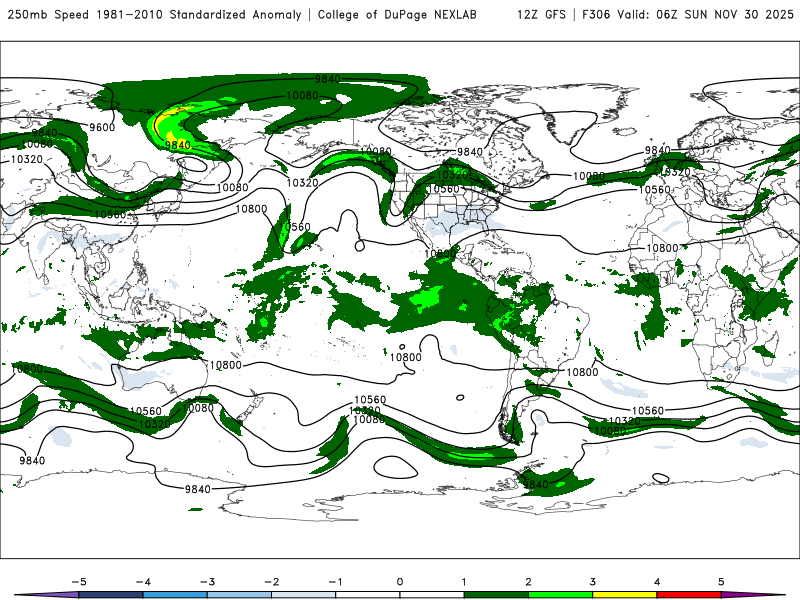This screenshot has height=600, width=800.
Task: Click the "12Z GFS" model run label
Action: tap(541, 14)
